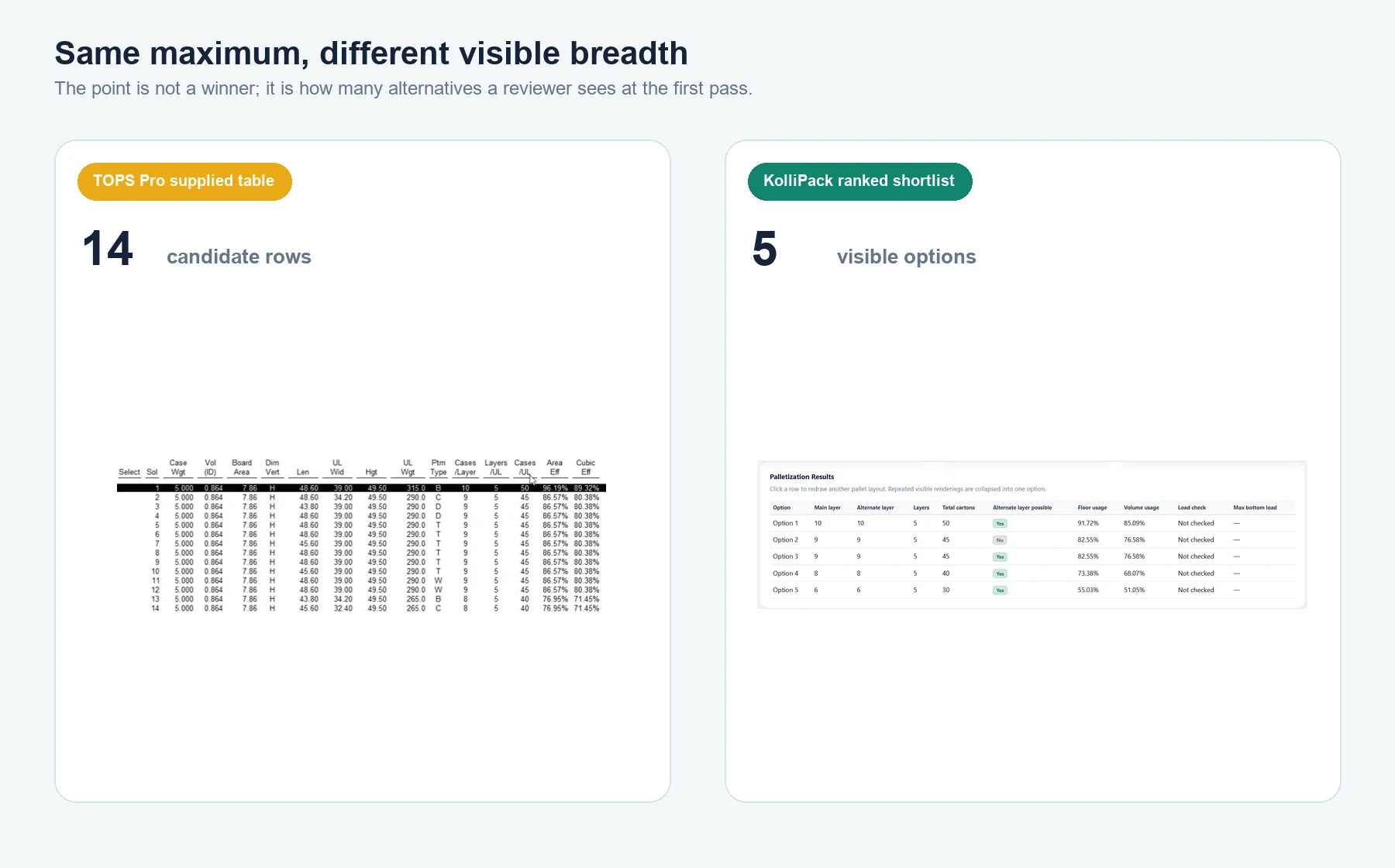This screenshot has width=1395, height=868.
Task: Select the Option 3 row label
Action: pyautogui.click(x=785, y=556)
